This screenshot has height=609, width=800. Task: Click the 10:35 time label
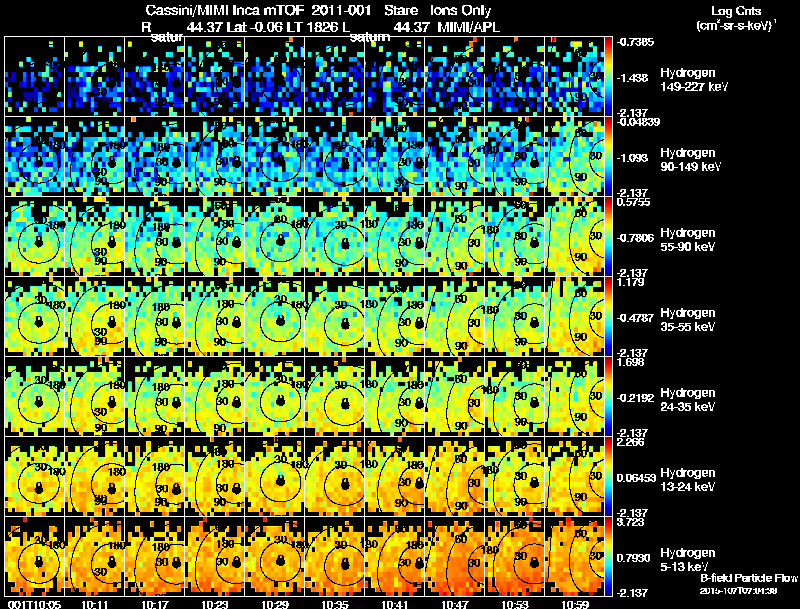(x=335, y=604)
